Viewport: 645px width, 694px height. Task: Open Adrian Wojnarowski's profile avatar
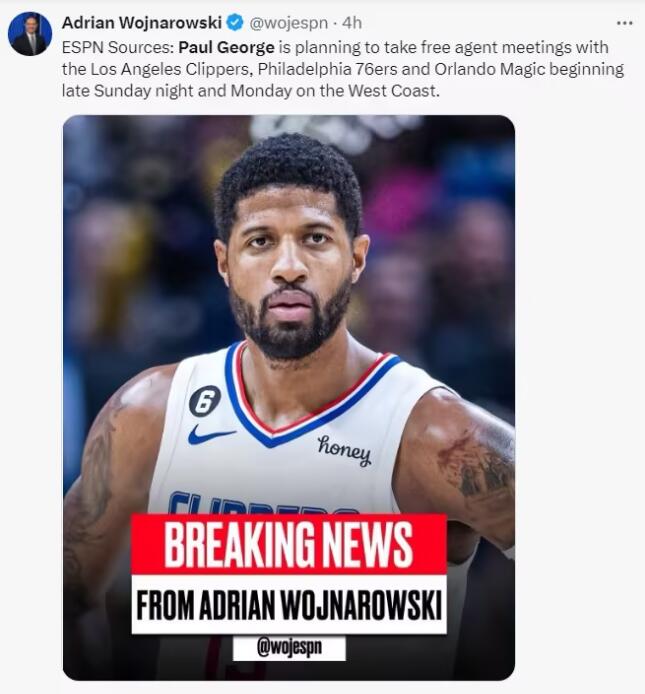30,34
